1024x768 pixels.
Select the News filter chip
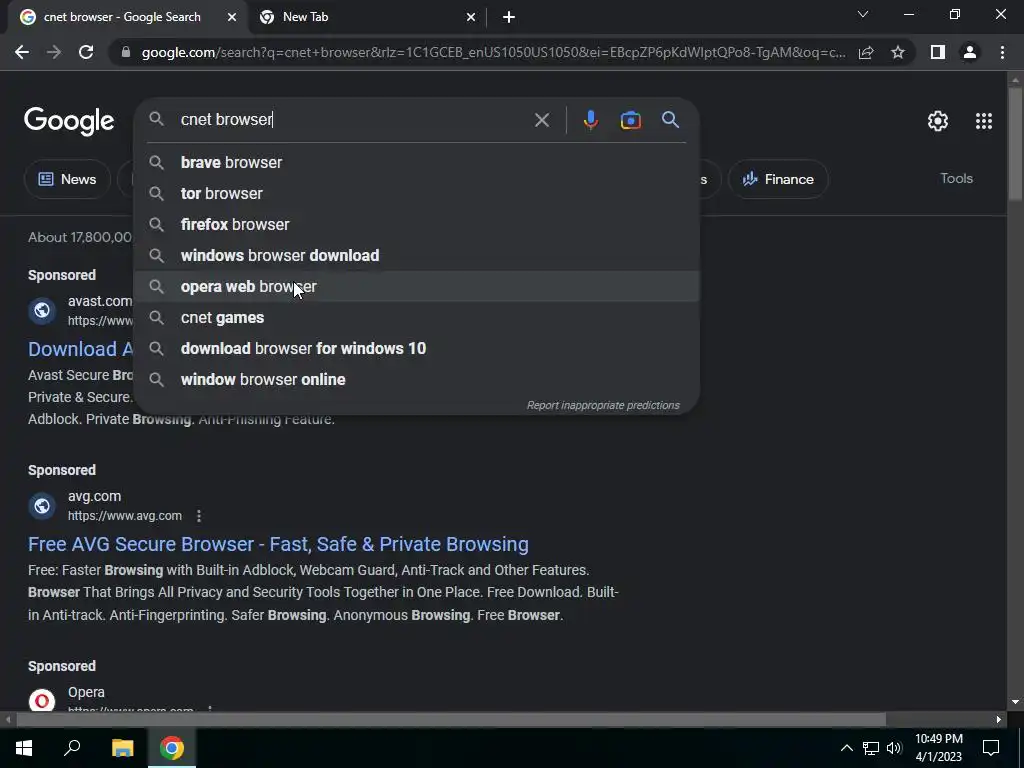tap(67, 179)
